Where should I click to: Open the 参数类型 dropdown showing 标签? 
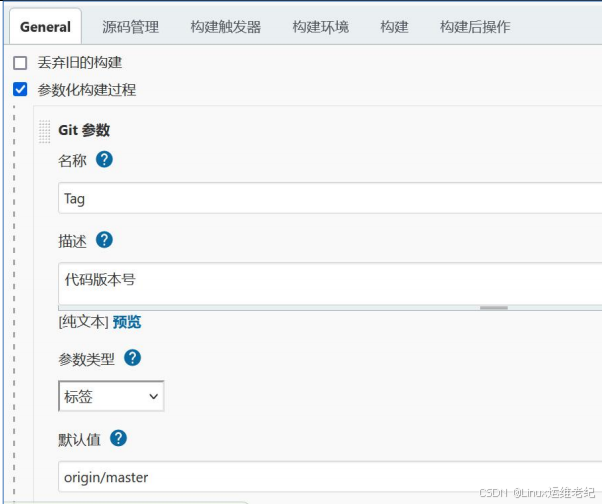click(x=111, y=396)
